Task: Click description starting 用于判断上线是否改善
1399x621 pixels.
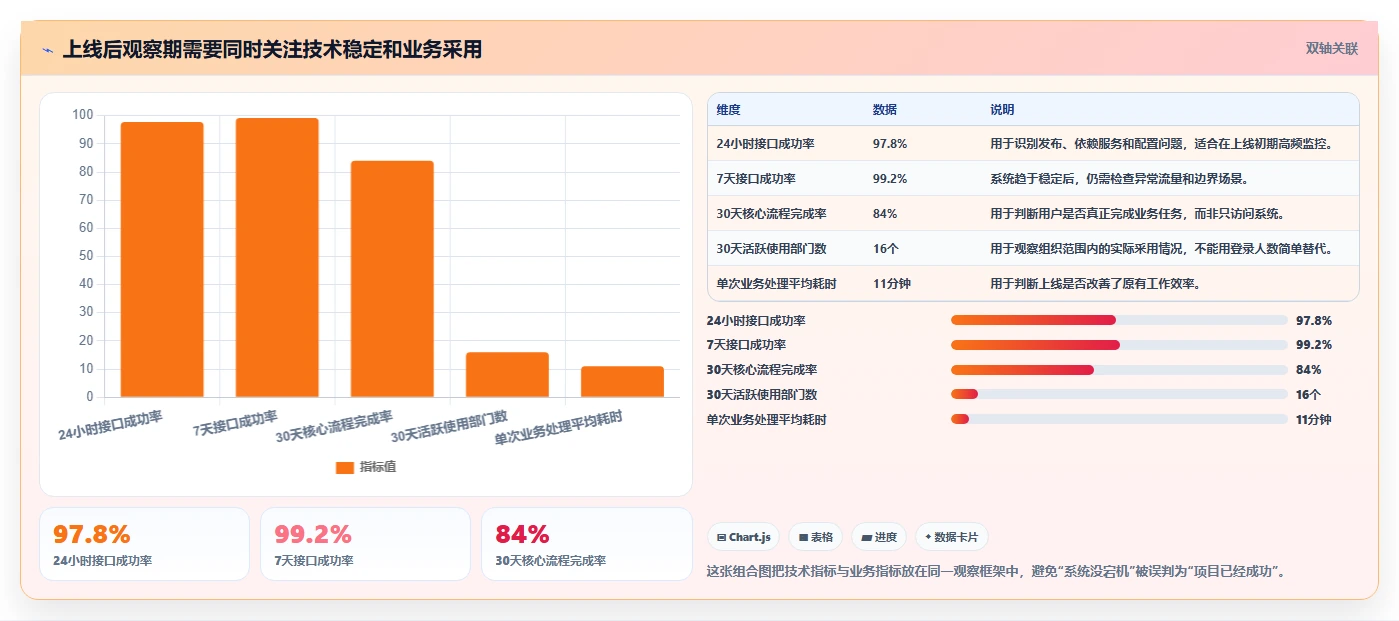Action: 1095,284
